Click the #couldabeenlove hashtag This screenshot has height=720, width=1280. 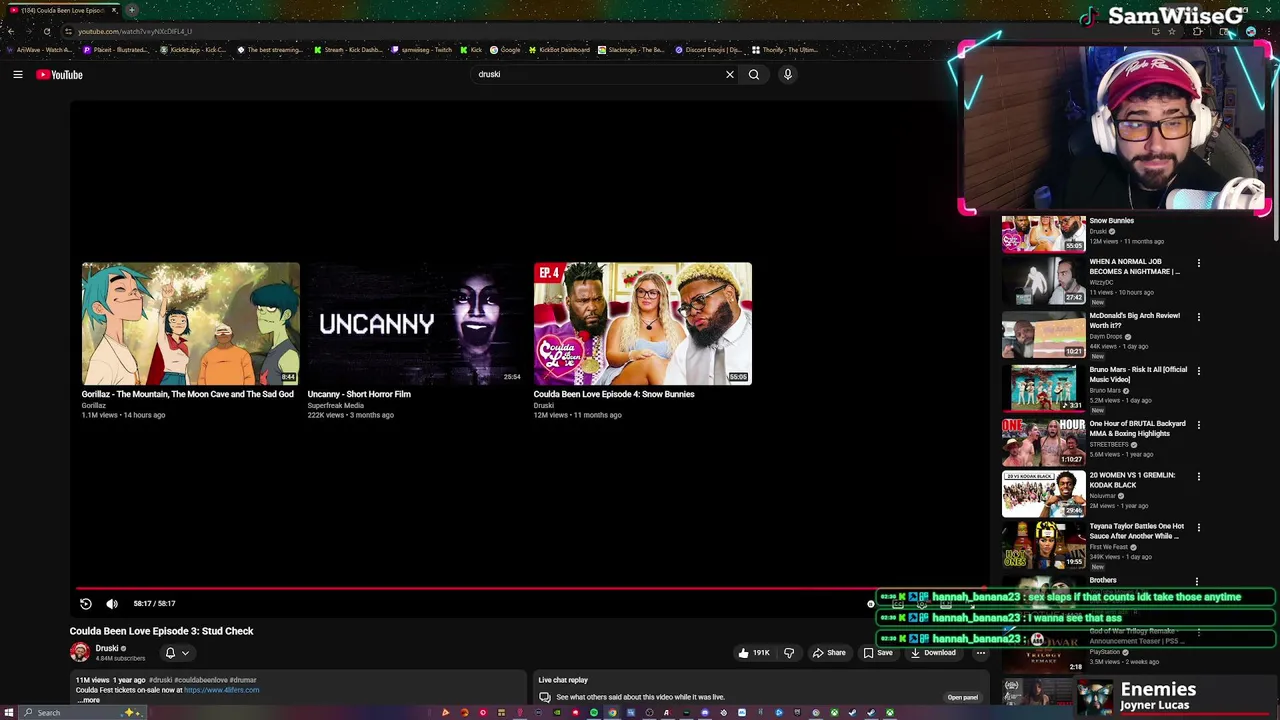(x=203, y=680)
